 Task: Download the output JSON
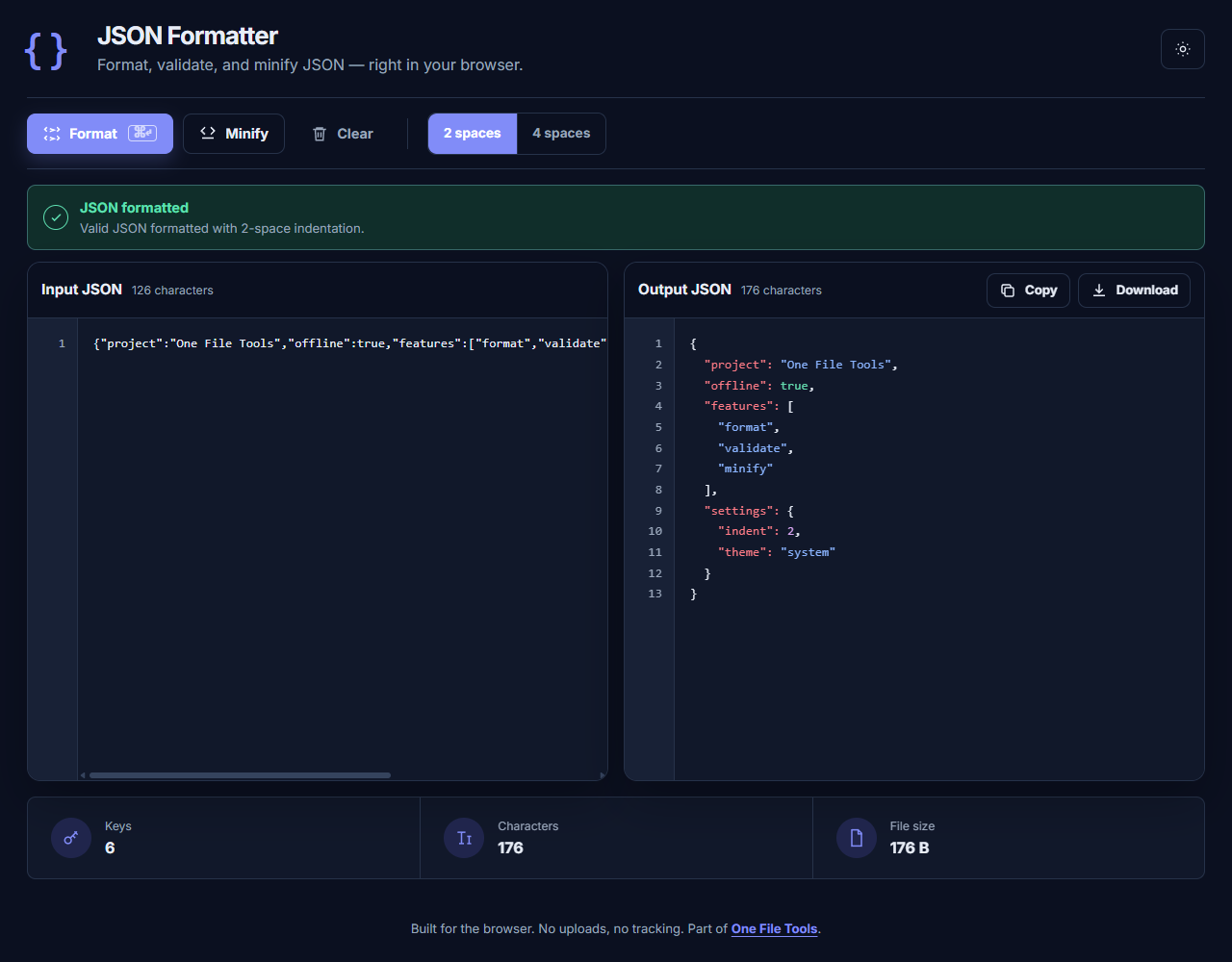1134,291
